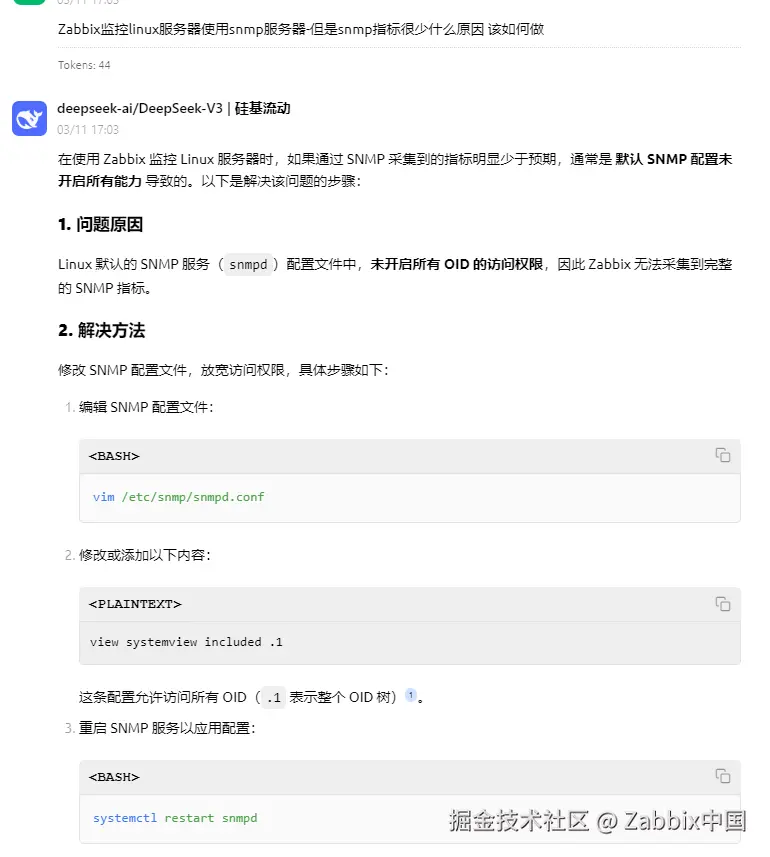
Task: Click the green user avatar at top
Action: [x=30, y=2]
